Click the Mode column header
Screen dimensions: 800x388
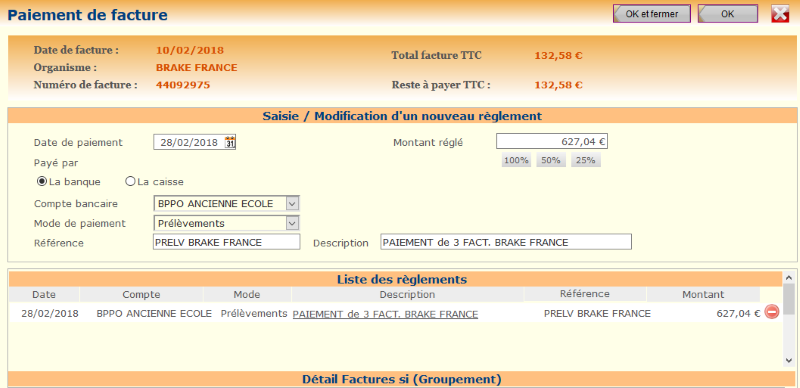tap(247, 295)
